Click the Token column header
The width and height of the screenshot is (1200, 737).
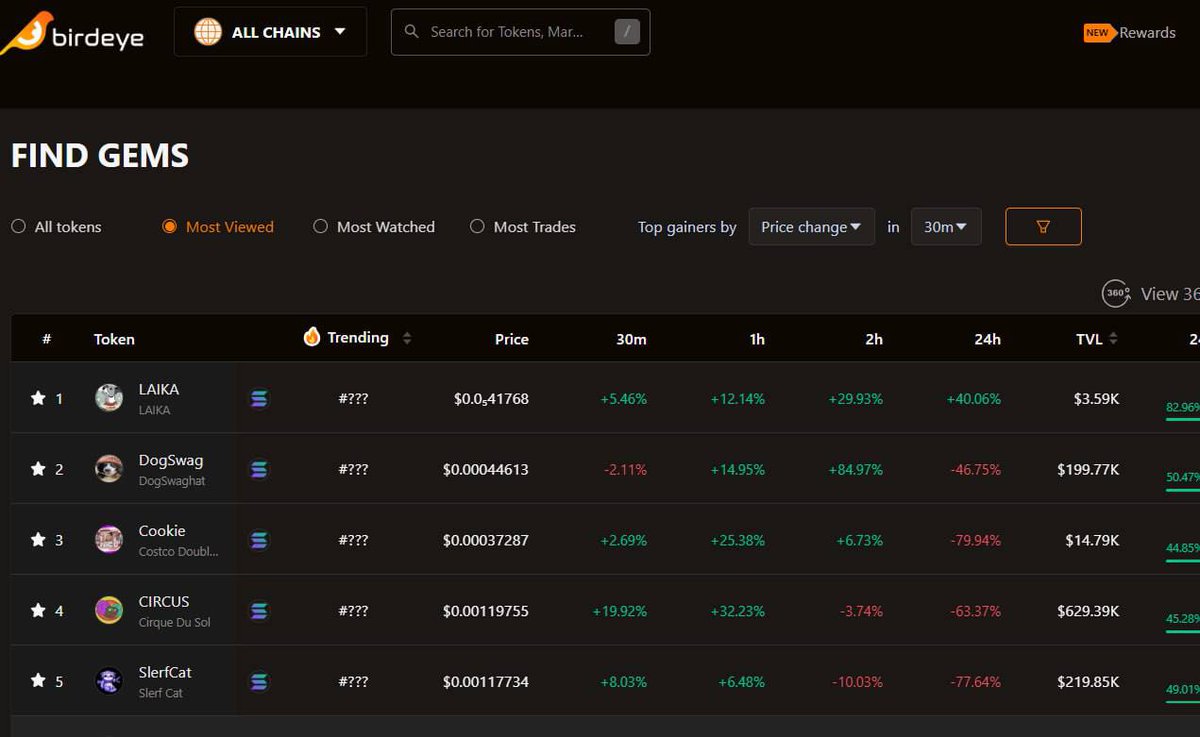pyautogui.click(x=114, y=339)
